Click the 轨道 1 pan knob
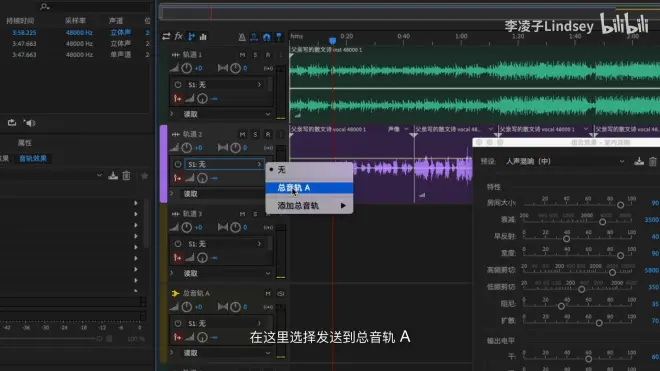 pos(235,68)
